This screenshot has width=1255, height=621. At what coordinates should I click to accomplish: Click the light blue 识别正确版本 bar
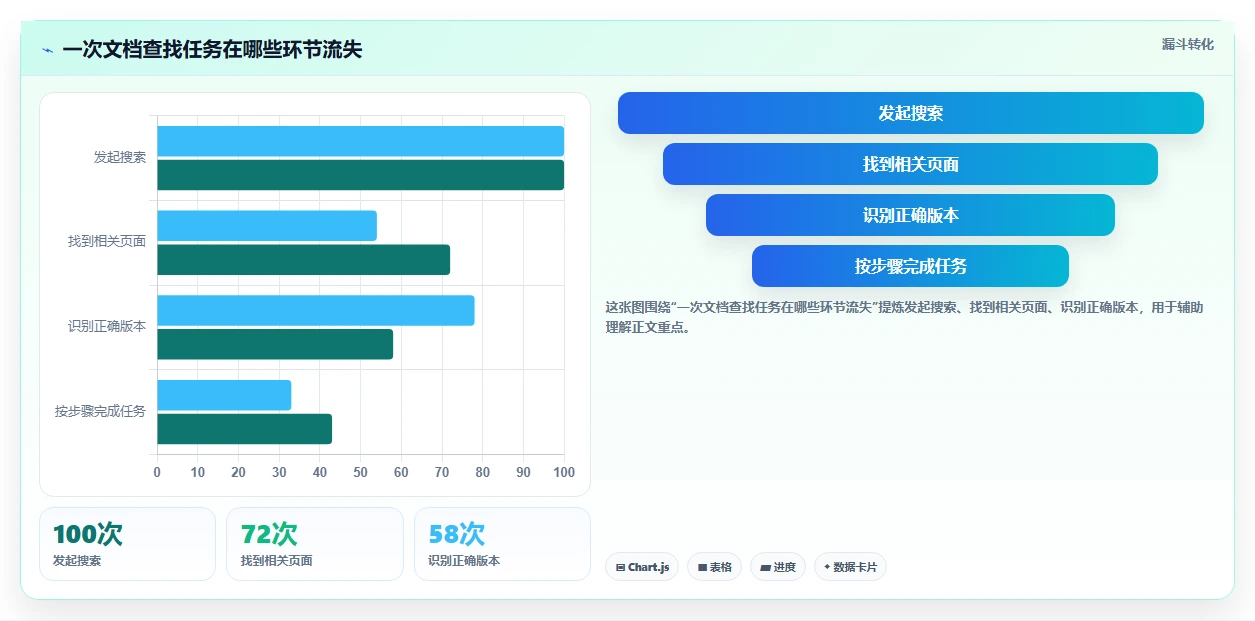point(315,310)
